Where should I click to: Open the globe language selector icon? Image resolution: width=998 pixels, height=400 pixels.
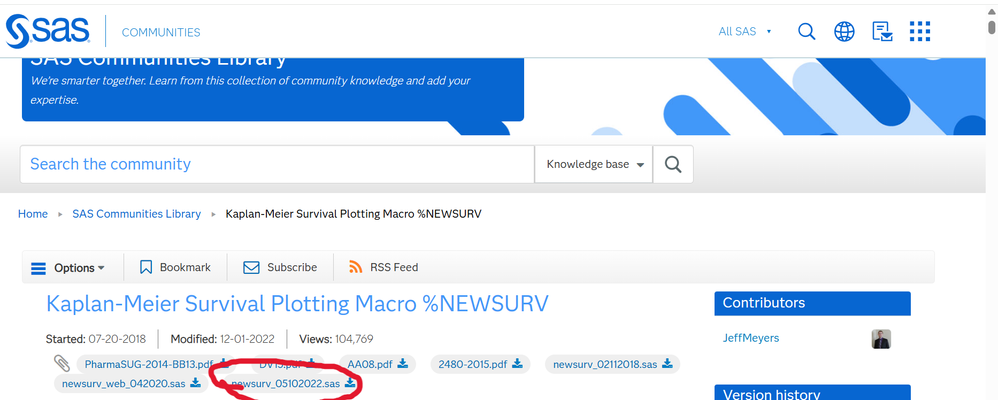[844, 31]
